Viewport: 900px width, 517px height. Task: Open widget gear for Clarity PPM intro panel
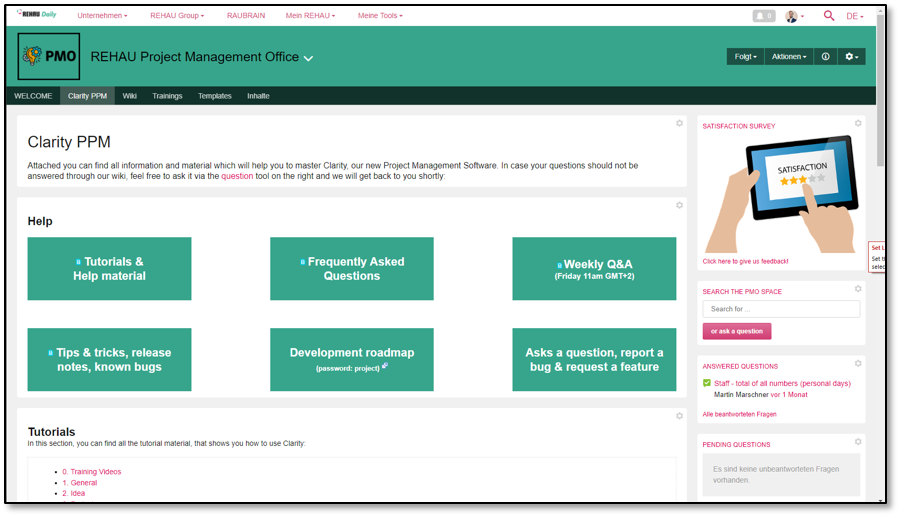pos(679,123)
